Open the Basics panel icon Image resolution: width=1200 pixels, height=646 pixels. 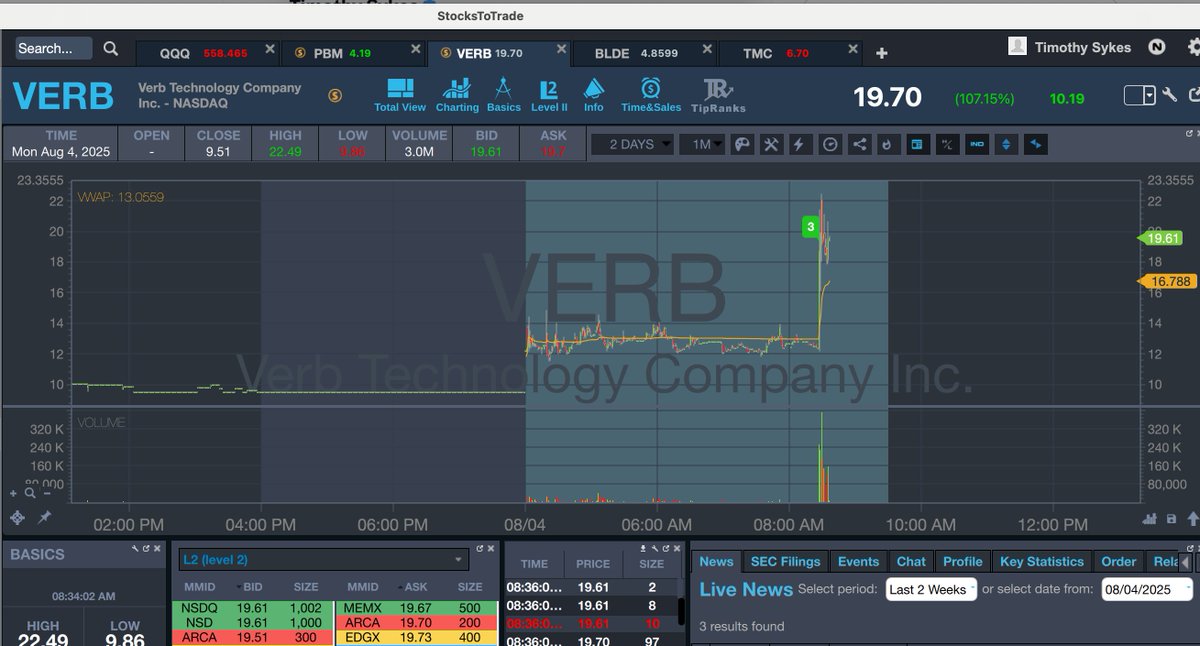tap(503, 95)
